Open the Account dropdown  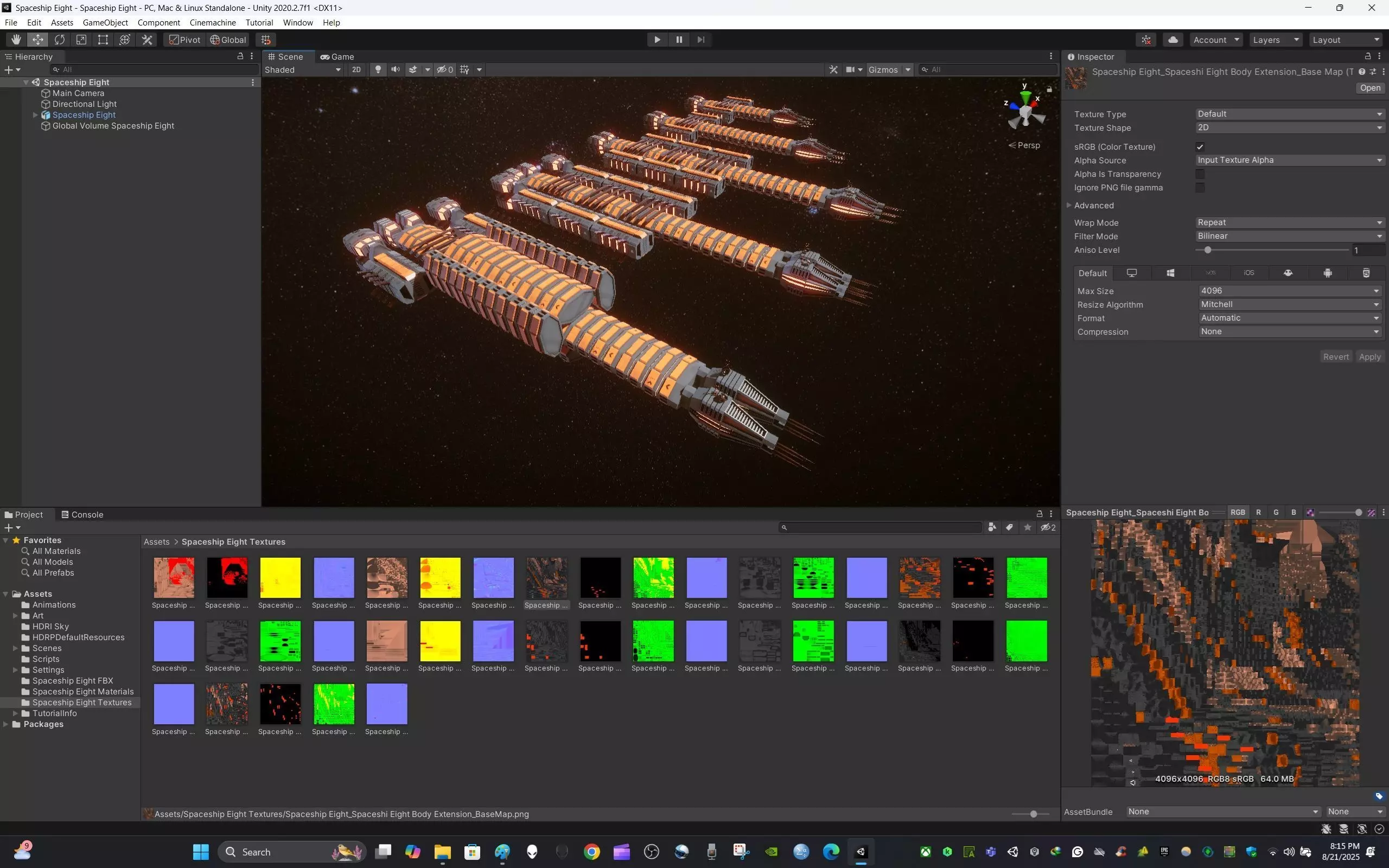click(1216, 40)
